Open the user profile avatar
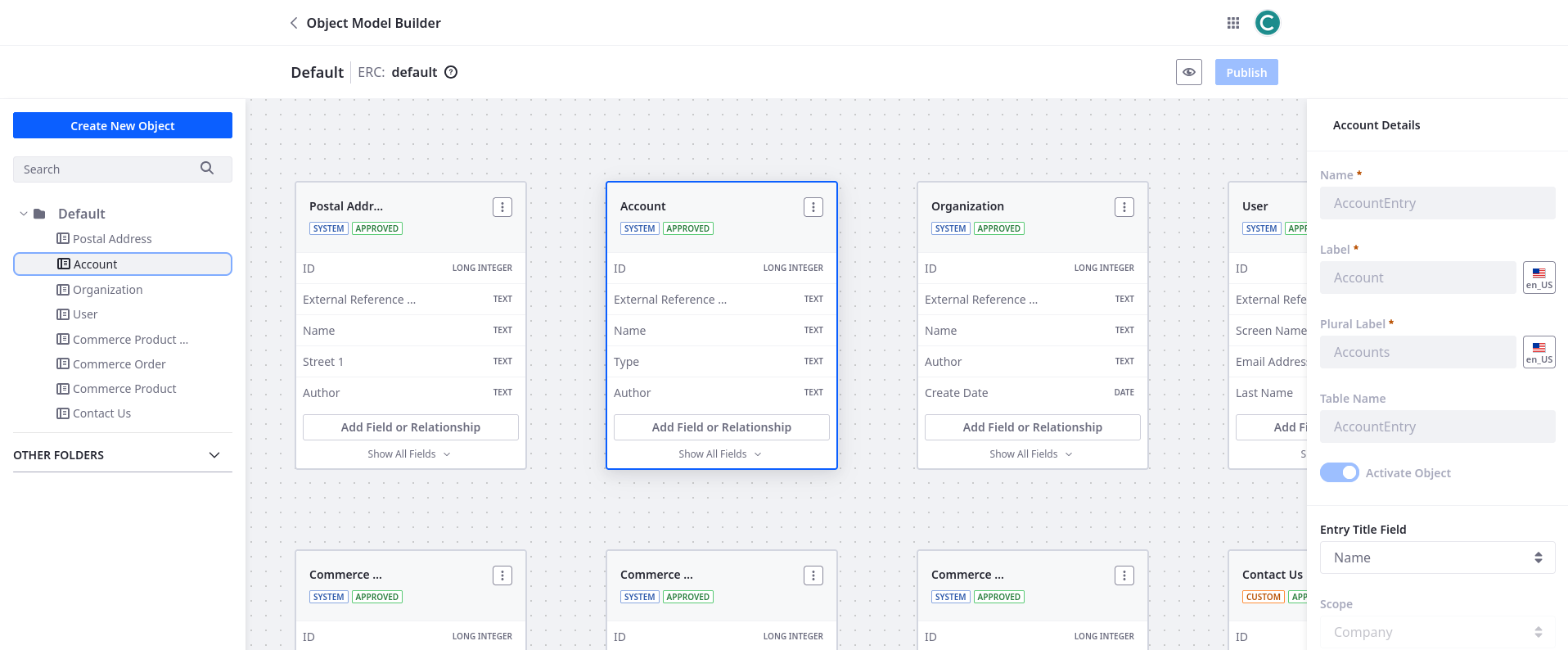 pyautogui.click(x=1267, y=23)
